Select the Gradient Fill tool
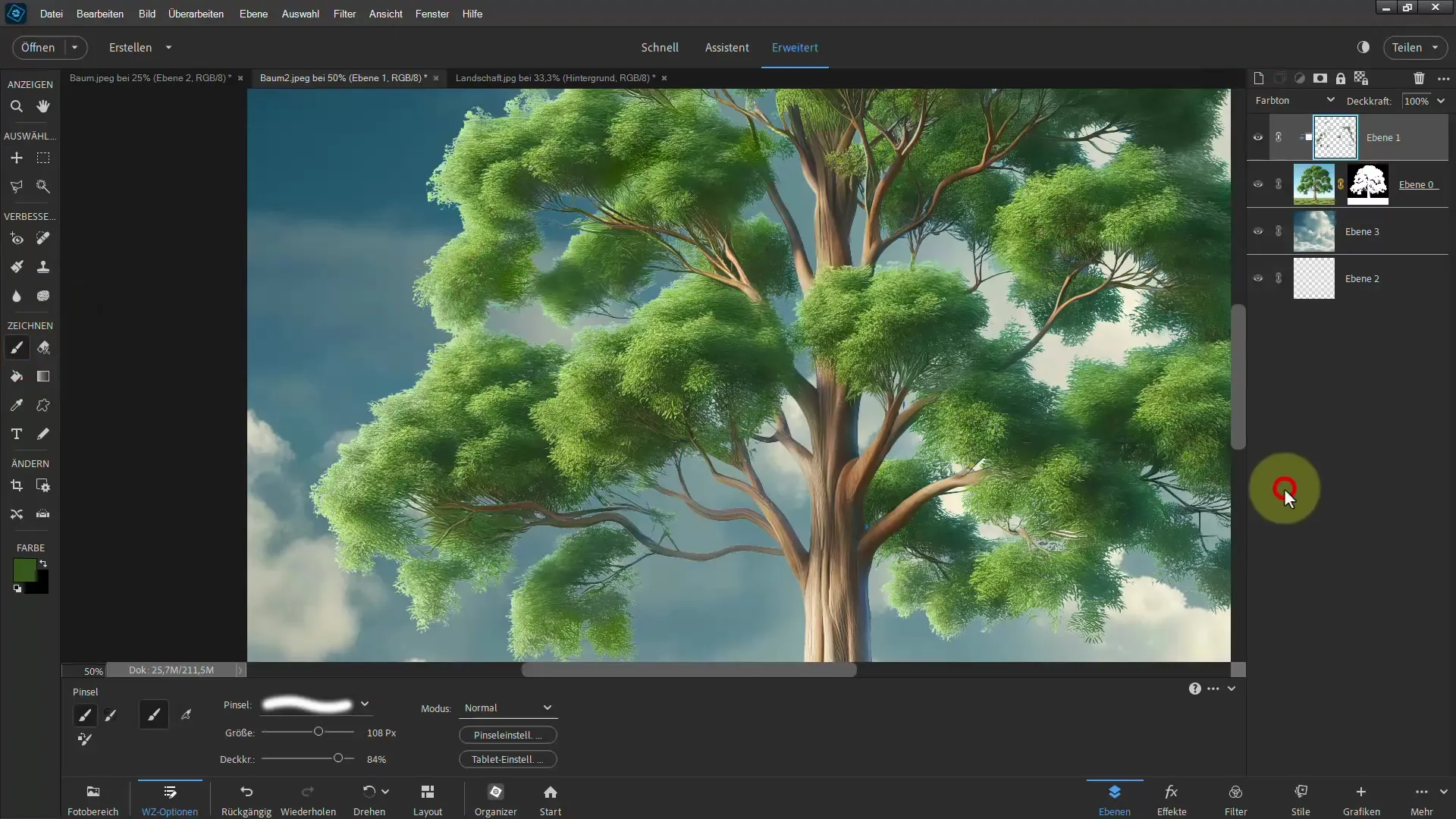Screen dimensions: 1456x819 tap(43, 376)
